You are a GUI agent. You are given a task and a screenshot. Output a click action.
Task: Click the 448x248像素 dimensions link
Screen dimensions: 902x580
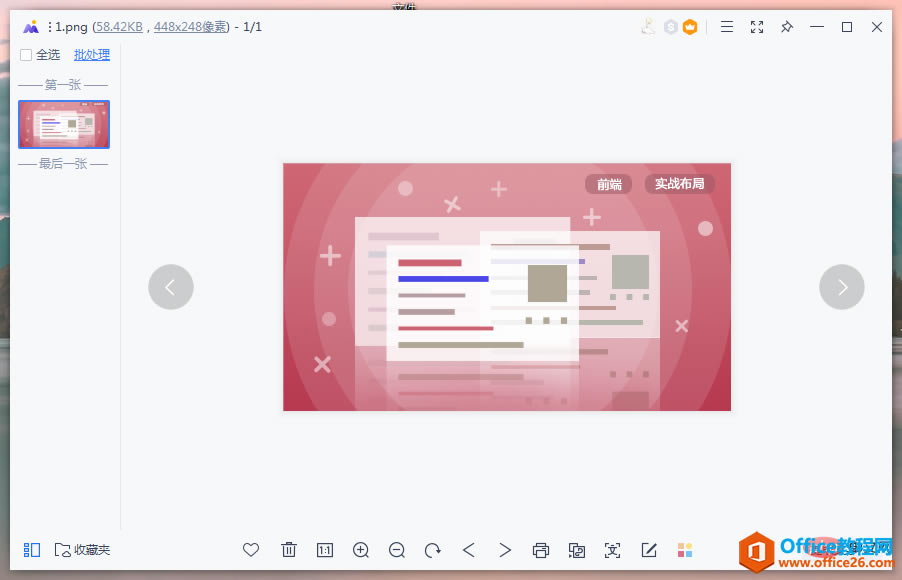[x=190, y=27]
